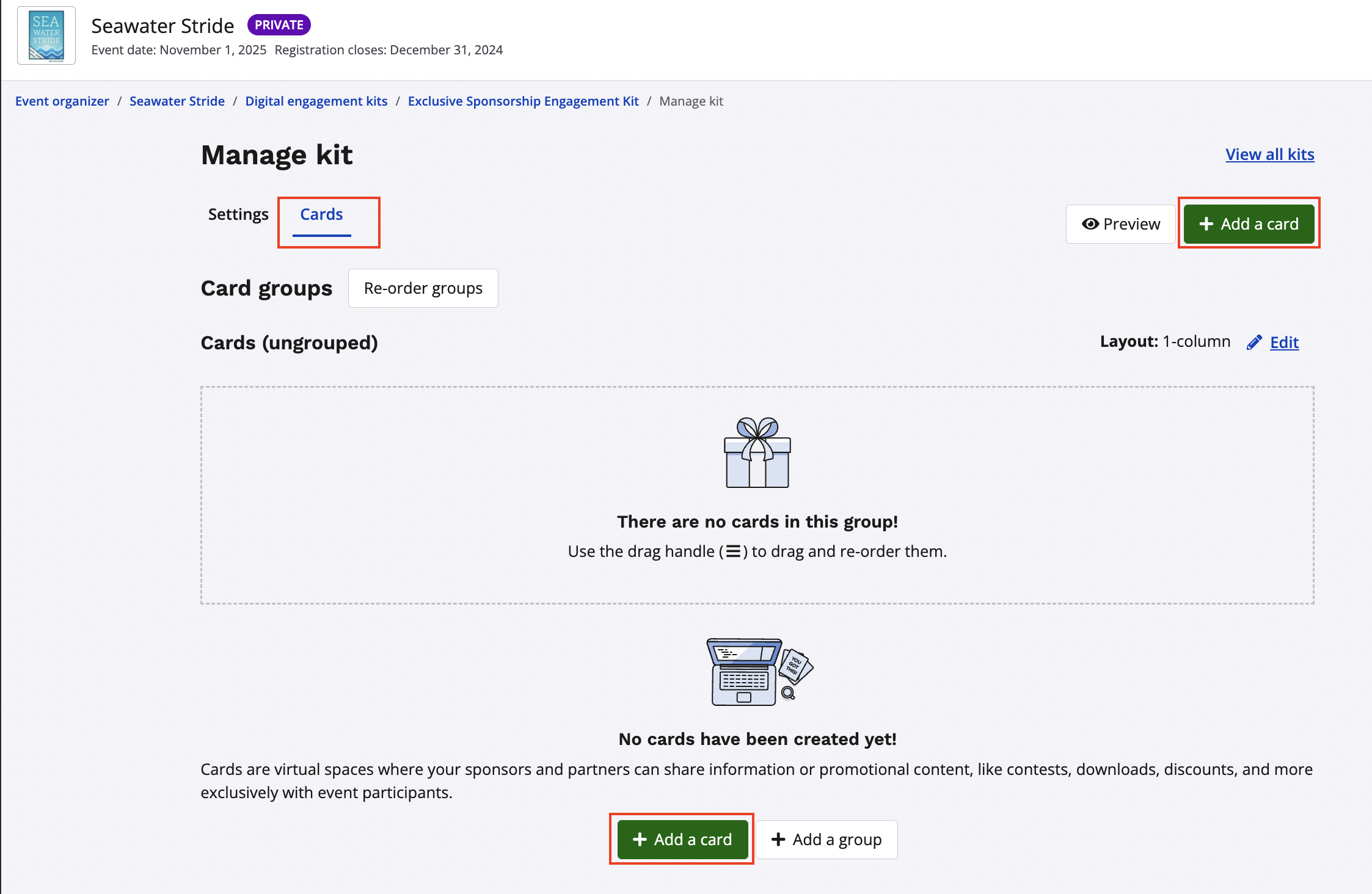Click the PRIVATE badge next to event title
The width and height of the screenshot is (1372, 894).
click(279, 25)
